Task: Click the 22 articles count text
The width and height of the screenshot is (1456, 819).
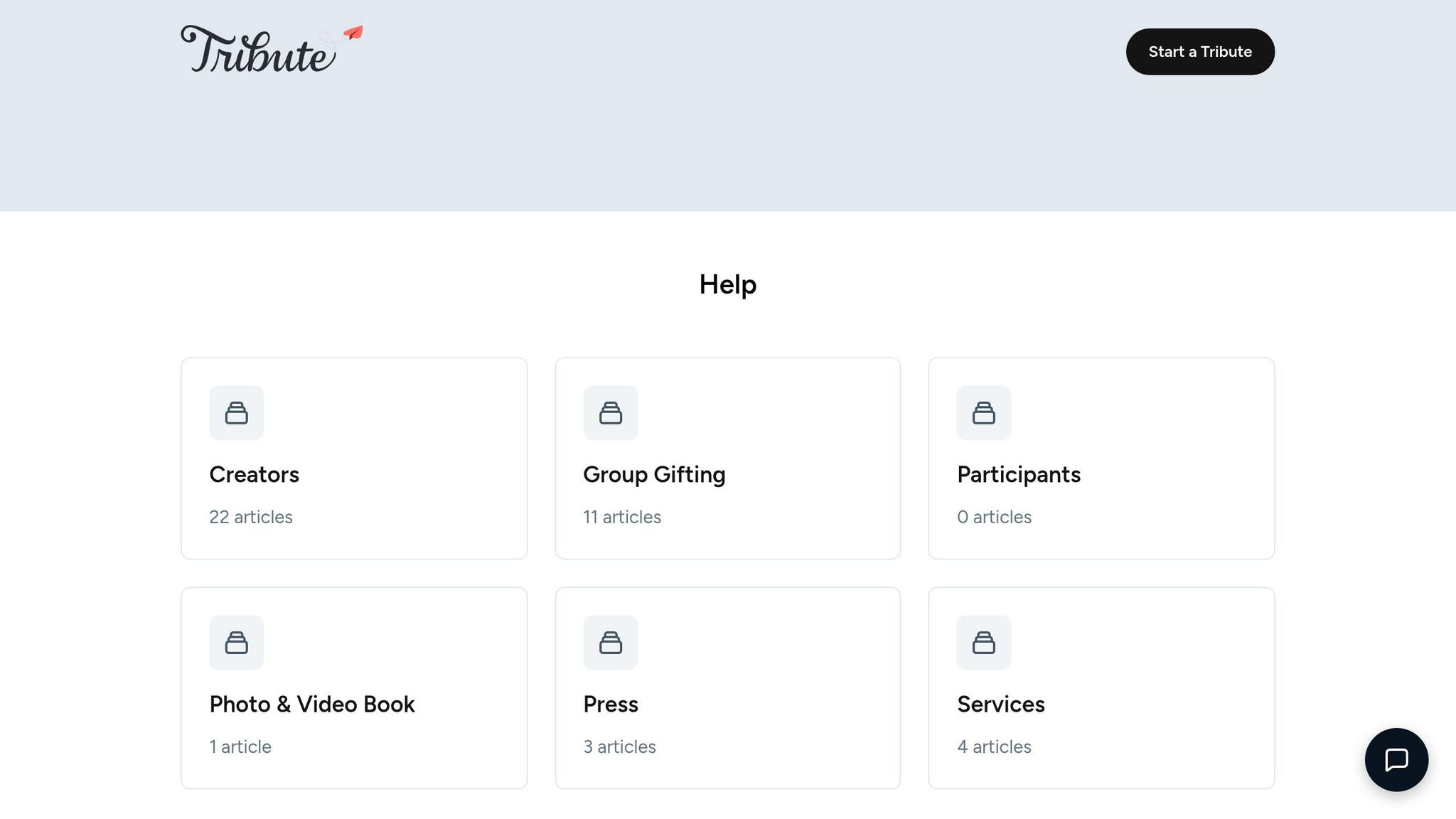Action: click(x=250, y=517)
